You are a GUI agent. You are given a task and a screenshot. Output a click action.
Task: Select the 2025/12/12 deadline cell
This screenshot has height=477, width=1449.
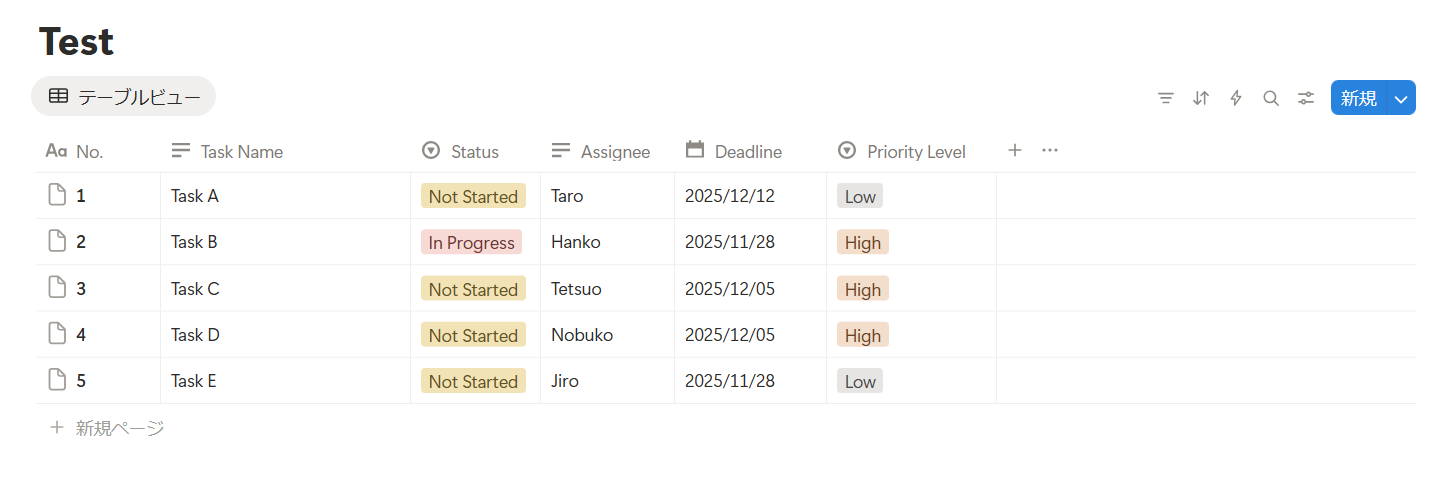tap(750, 196)
